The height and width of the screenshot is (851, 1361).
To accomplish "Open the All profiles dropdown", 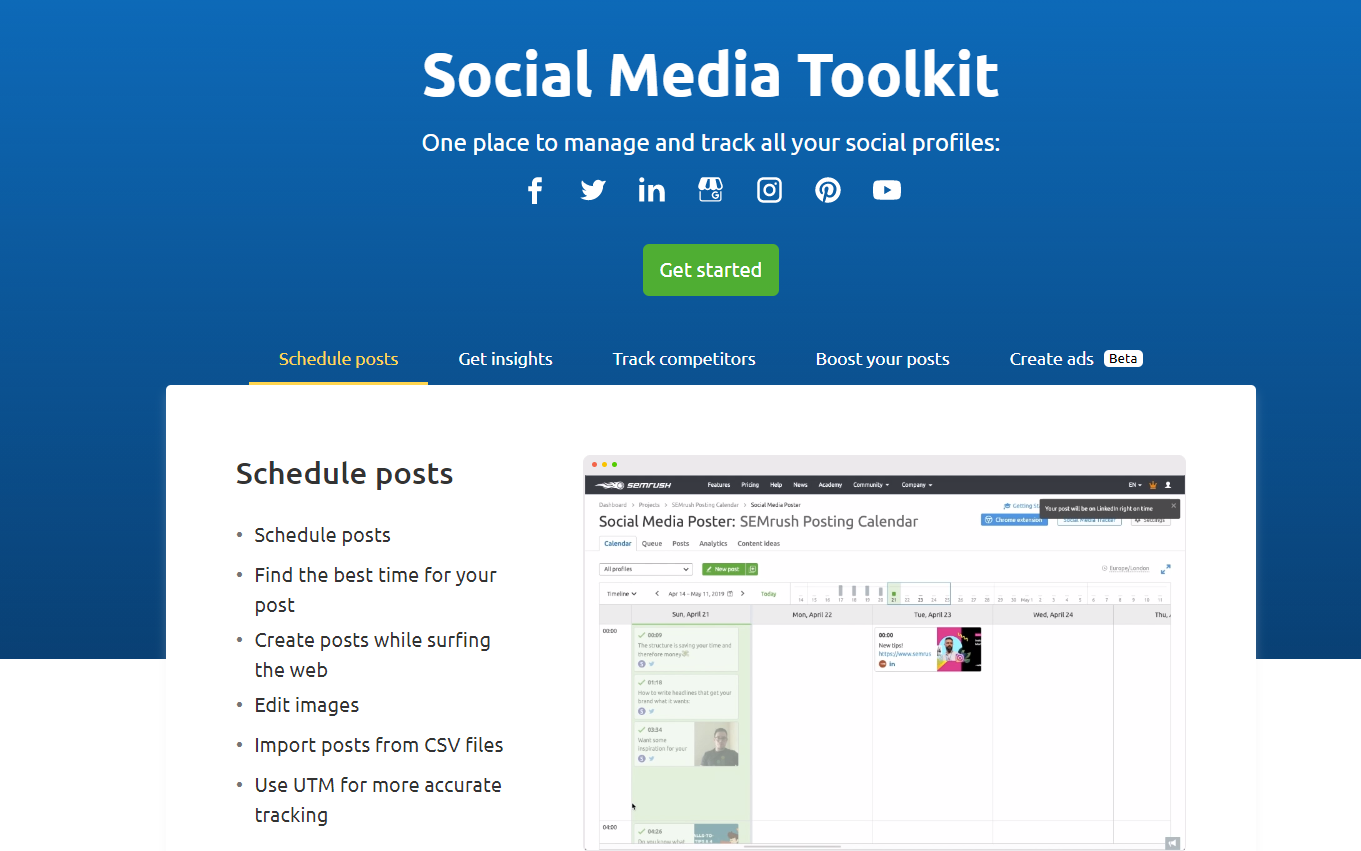I will [646, 569].
